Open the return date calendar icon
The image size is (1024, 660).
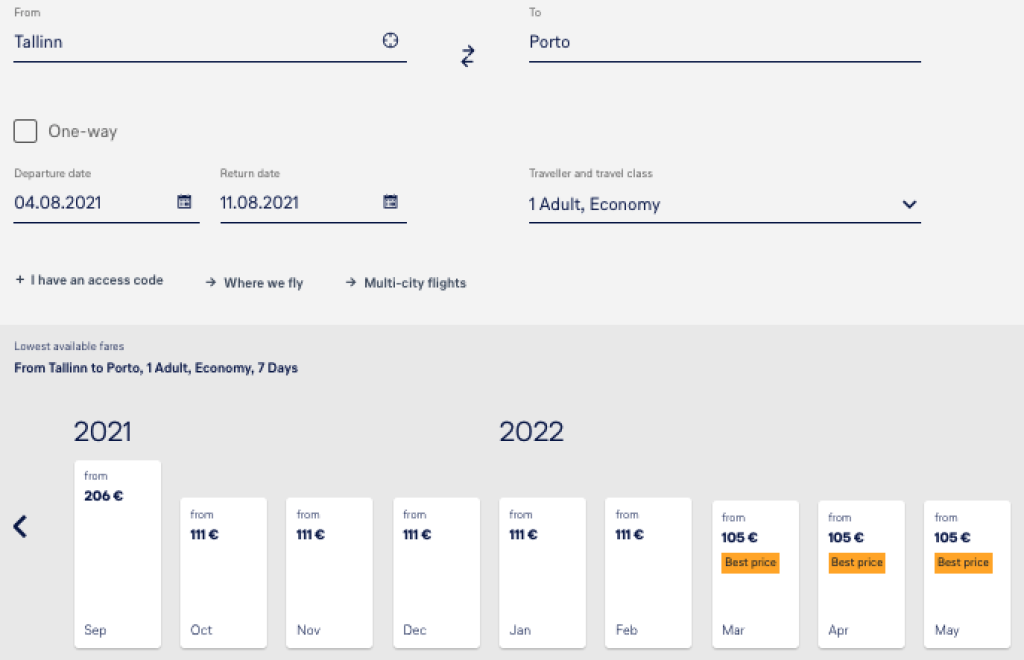point(390,202)
